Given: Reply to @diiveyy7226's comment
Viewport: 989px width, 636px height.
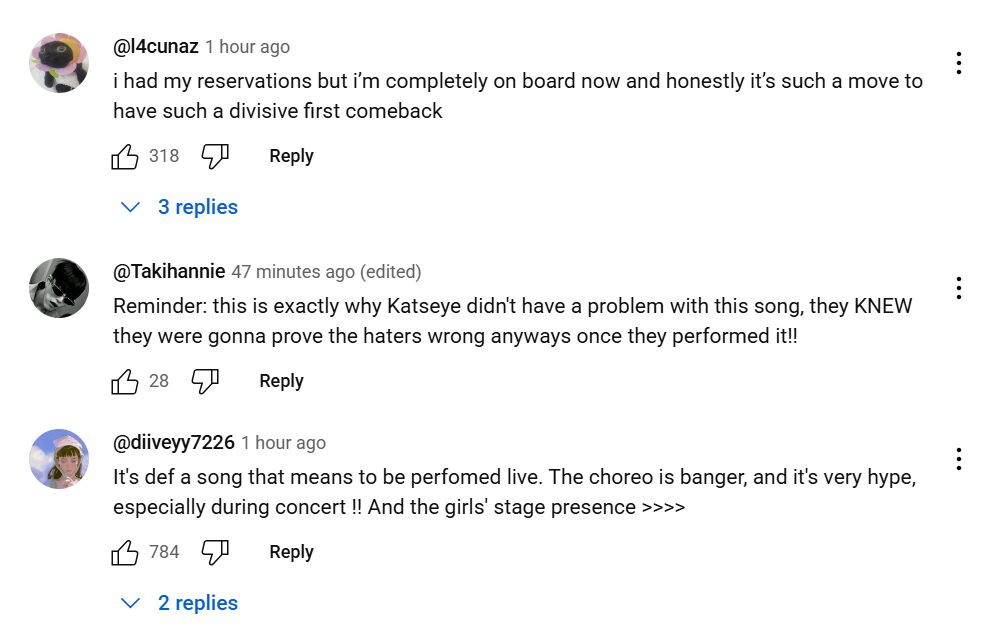Looking at the screenshot, I should pyautogui.click(x=290, y=552).
